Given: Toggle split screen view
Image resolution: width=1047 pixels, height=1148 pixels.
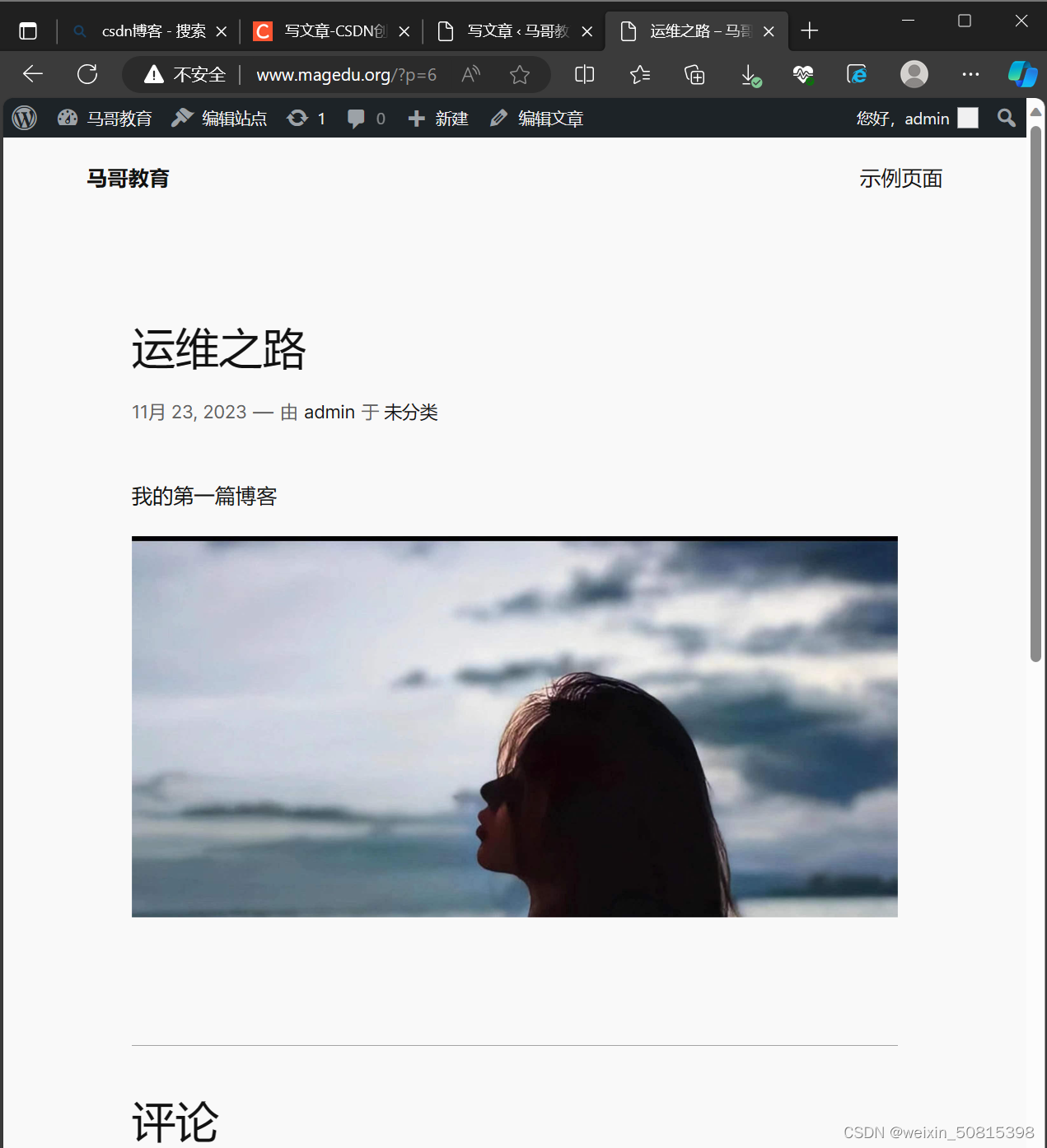Looking at the screenshot, I should (584, 74).
